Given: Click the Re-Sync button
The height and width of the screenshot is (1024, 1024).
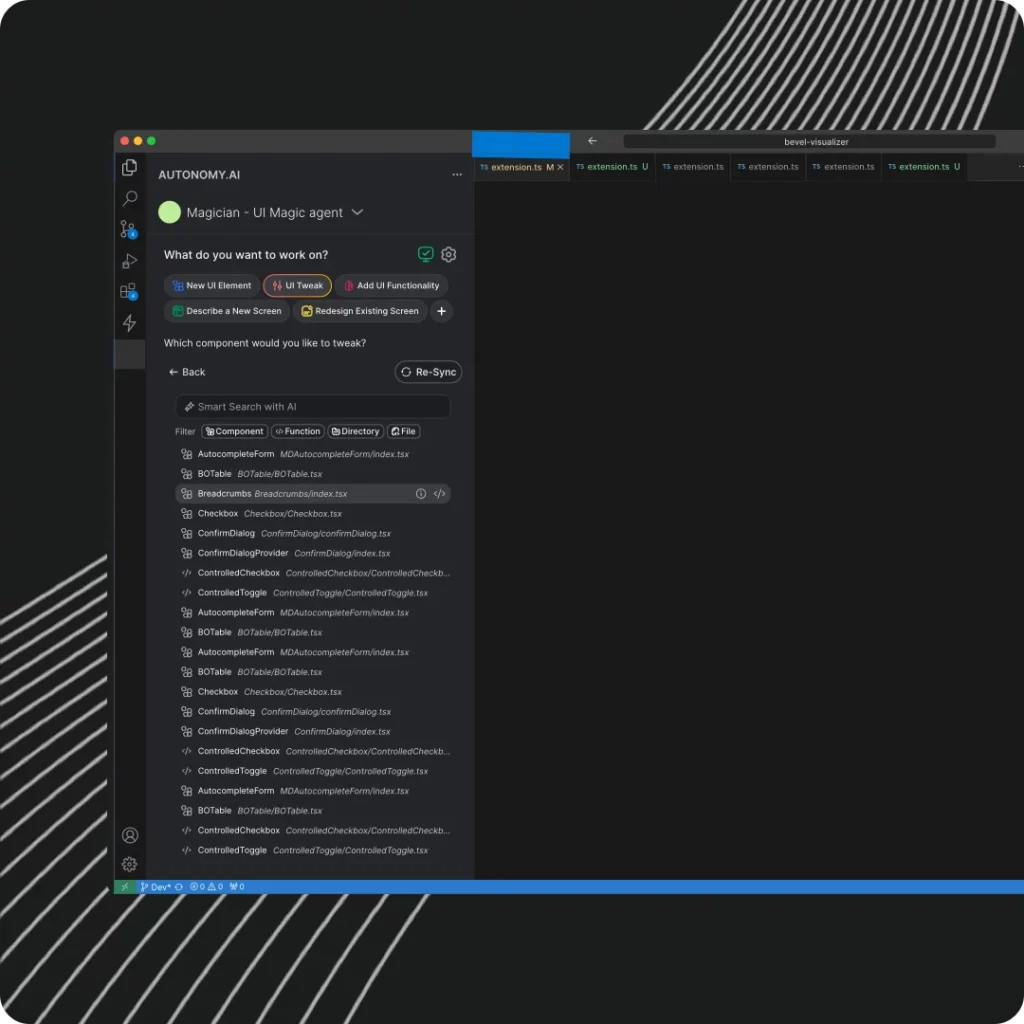Looking at the screenshot, I should click(428, 372).
